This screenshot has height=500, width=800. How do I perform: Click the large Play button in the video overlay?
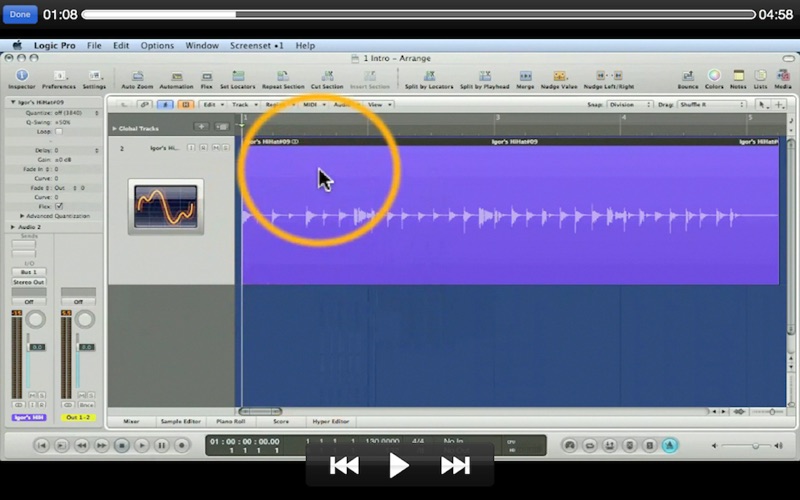(398, 465)
